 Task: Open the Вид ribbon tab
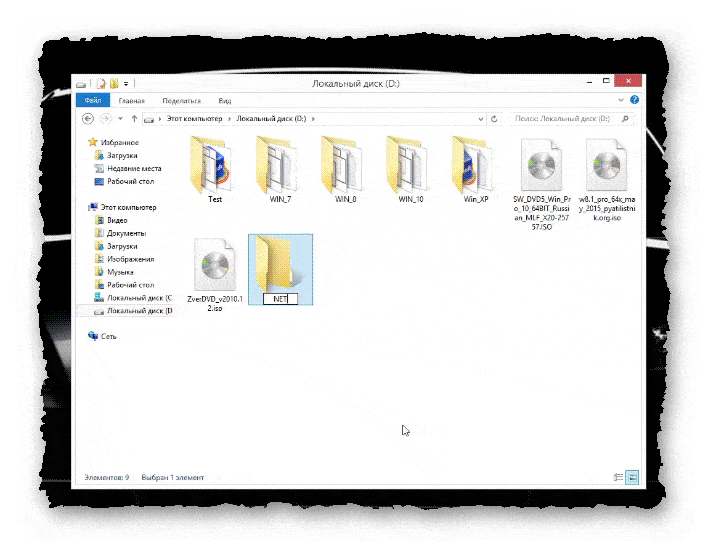click(x=224, y=101)
